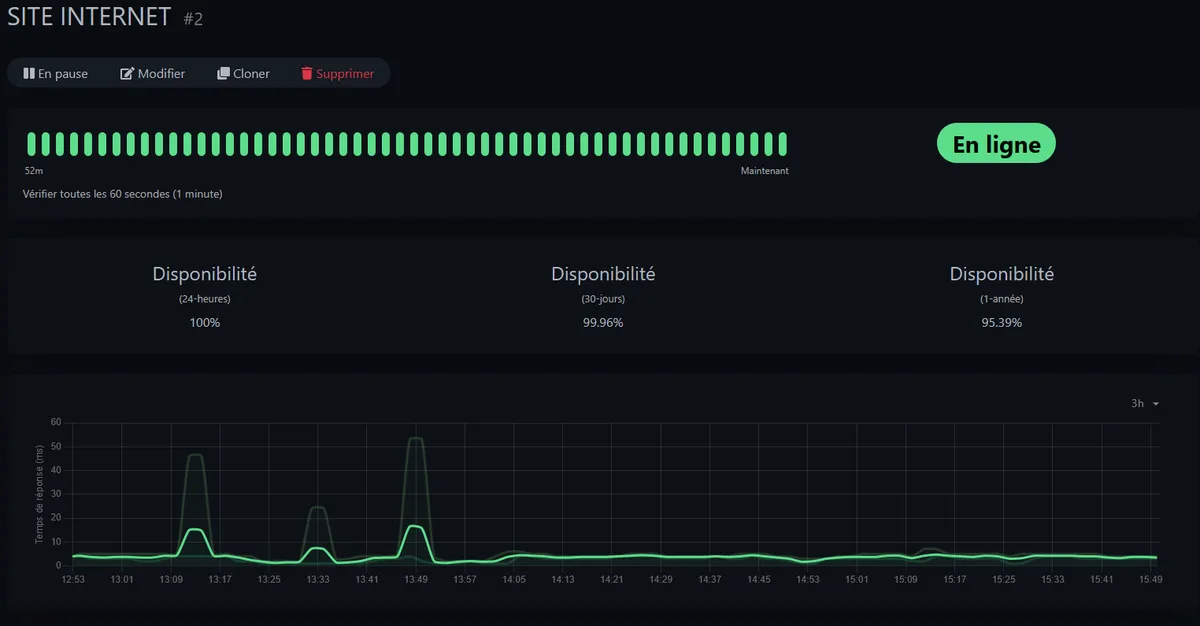1200x626 pixels.
Task: Expand the chart period selector arrow
Action: tap(1155, 404)
